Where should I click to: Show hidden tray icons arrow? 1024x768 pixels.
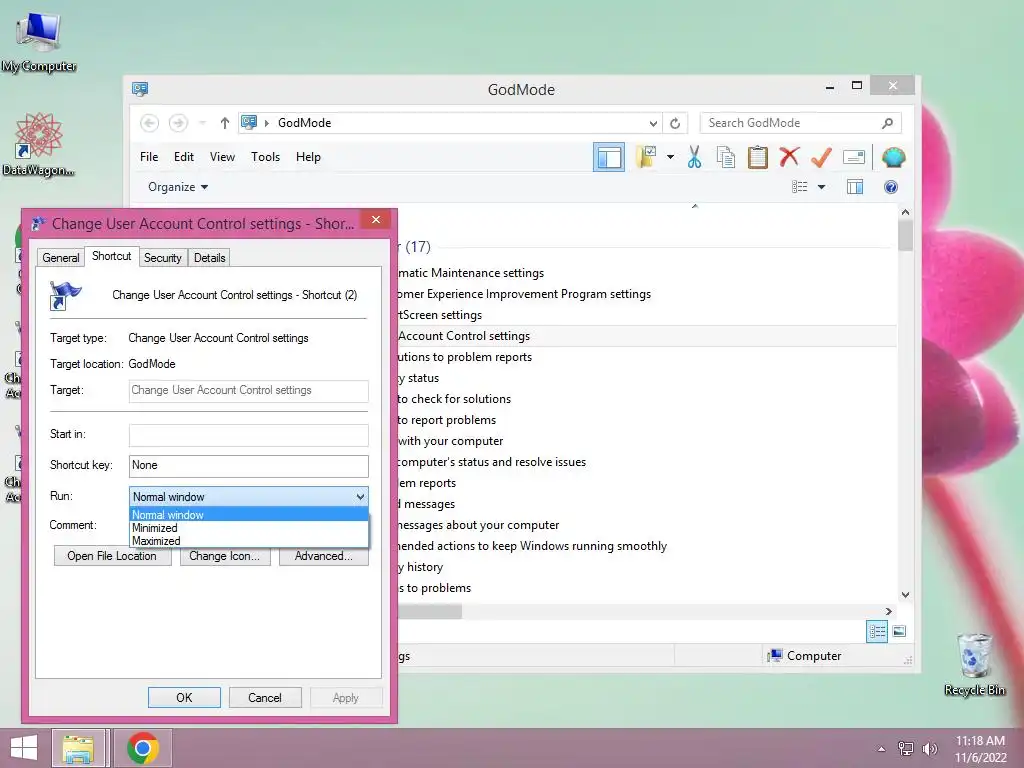point(881,749)
